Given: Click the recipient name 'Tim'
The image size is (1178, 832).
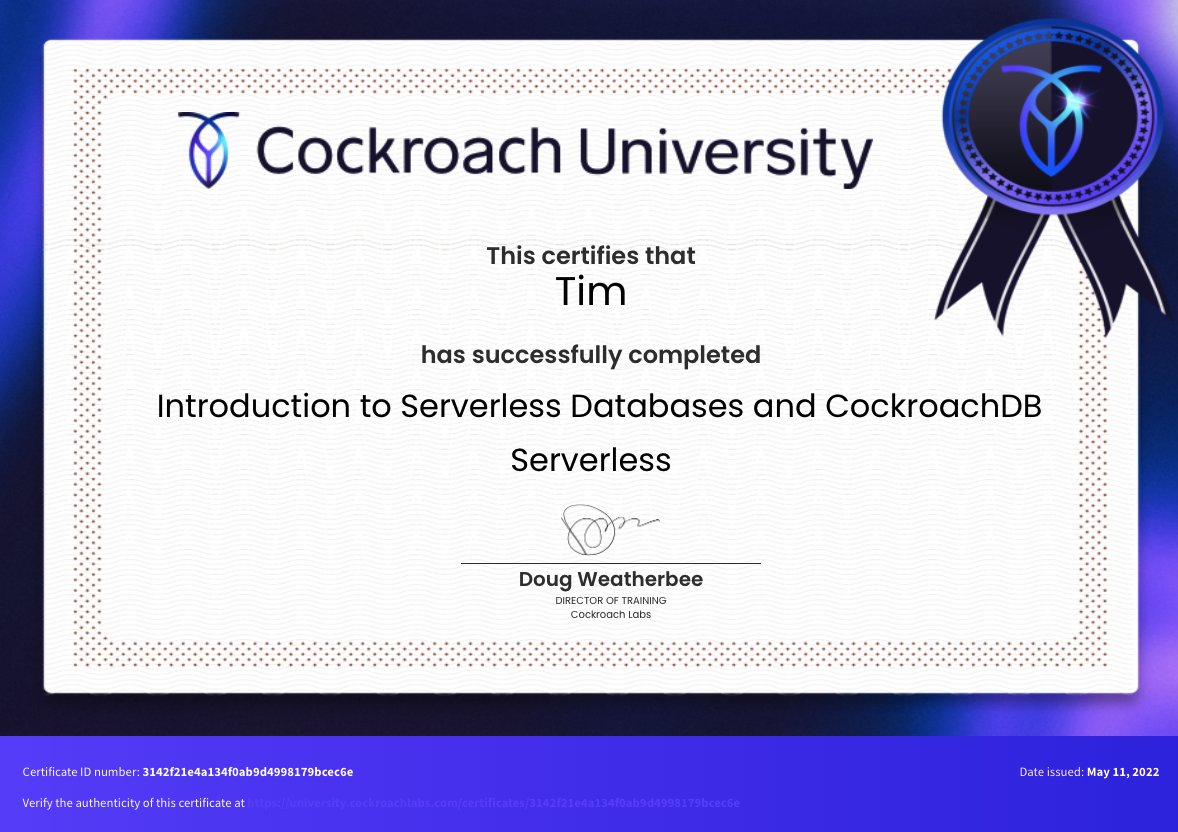Looking at the screenshot, I should pos(591,292).
